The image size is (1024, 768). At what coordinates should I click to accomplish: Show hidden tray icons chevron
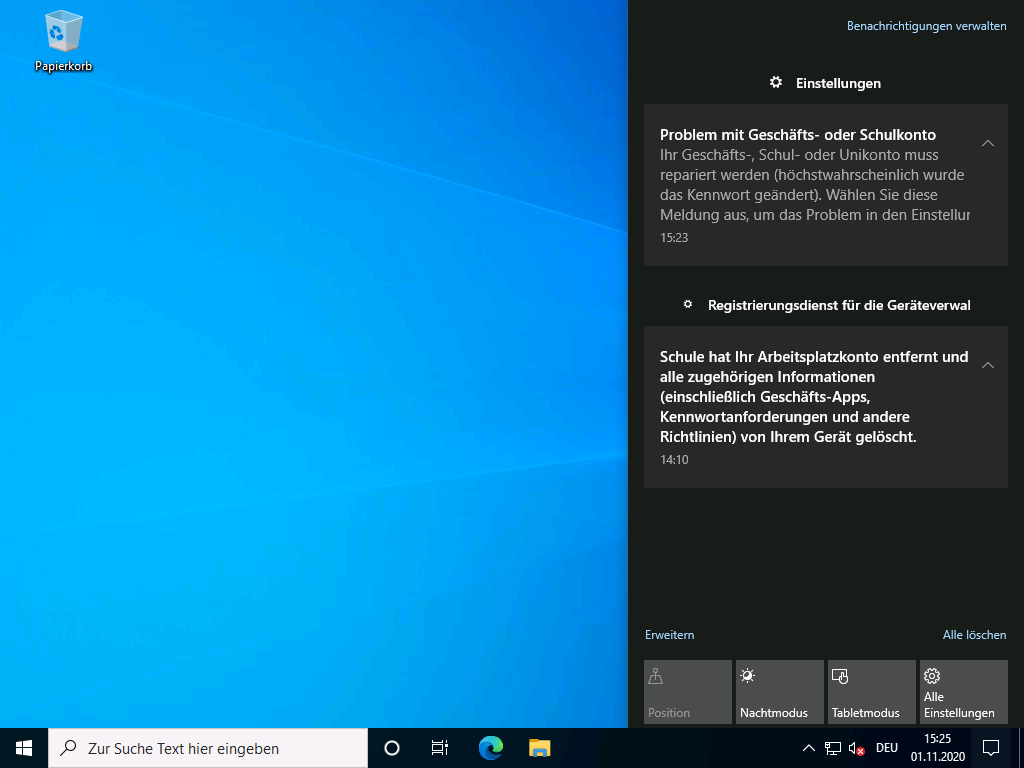pyautogui.click(x=809, y=748)
